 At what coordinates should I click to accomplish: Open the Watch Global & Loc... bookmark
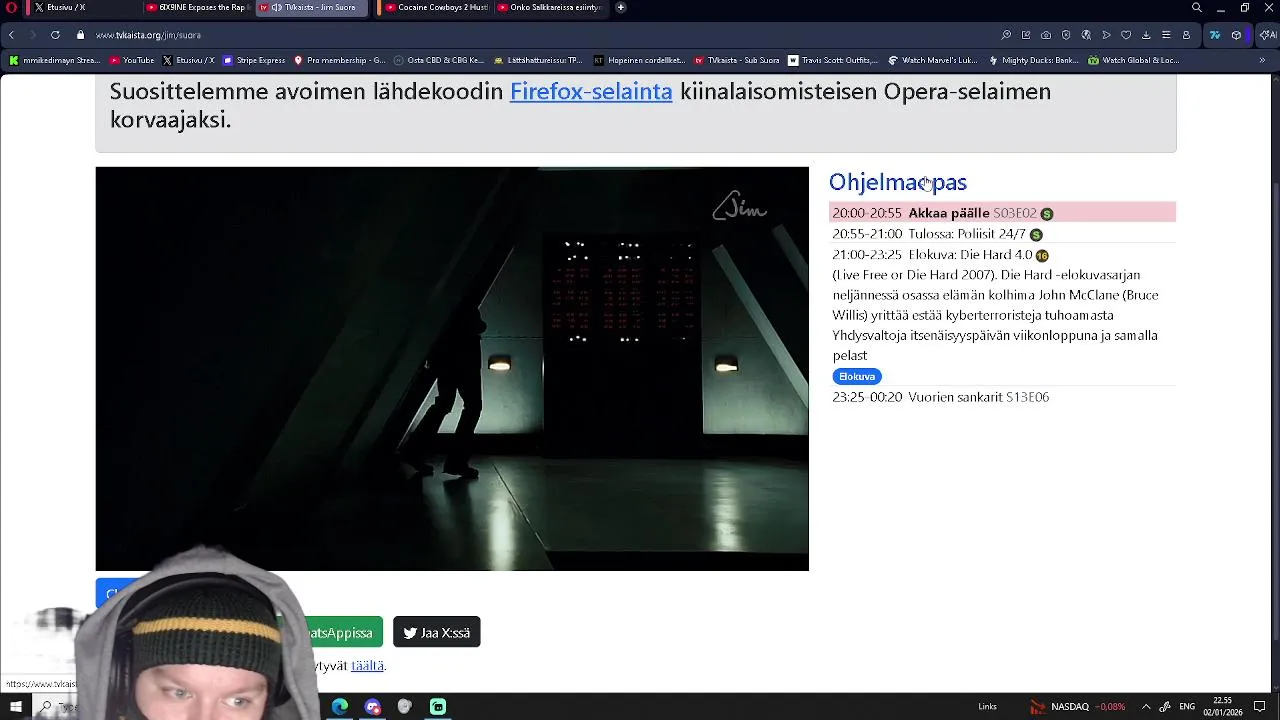1133,60
